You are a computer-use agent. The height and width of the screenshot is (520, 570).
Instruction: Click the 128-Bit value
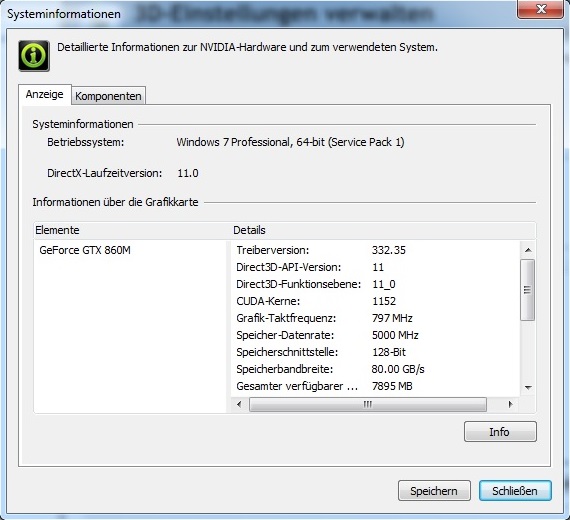point(389,352)
